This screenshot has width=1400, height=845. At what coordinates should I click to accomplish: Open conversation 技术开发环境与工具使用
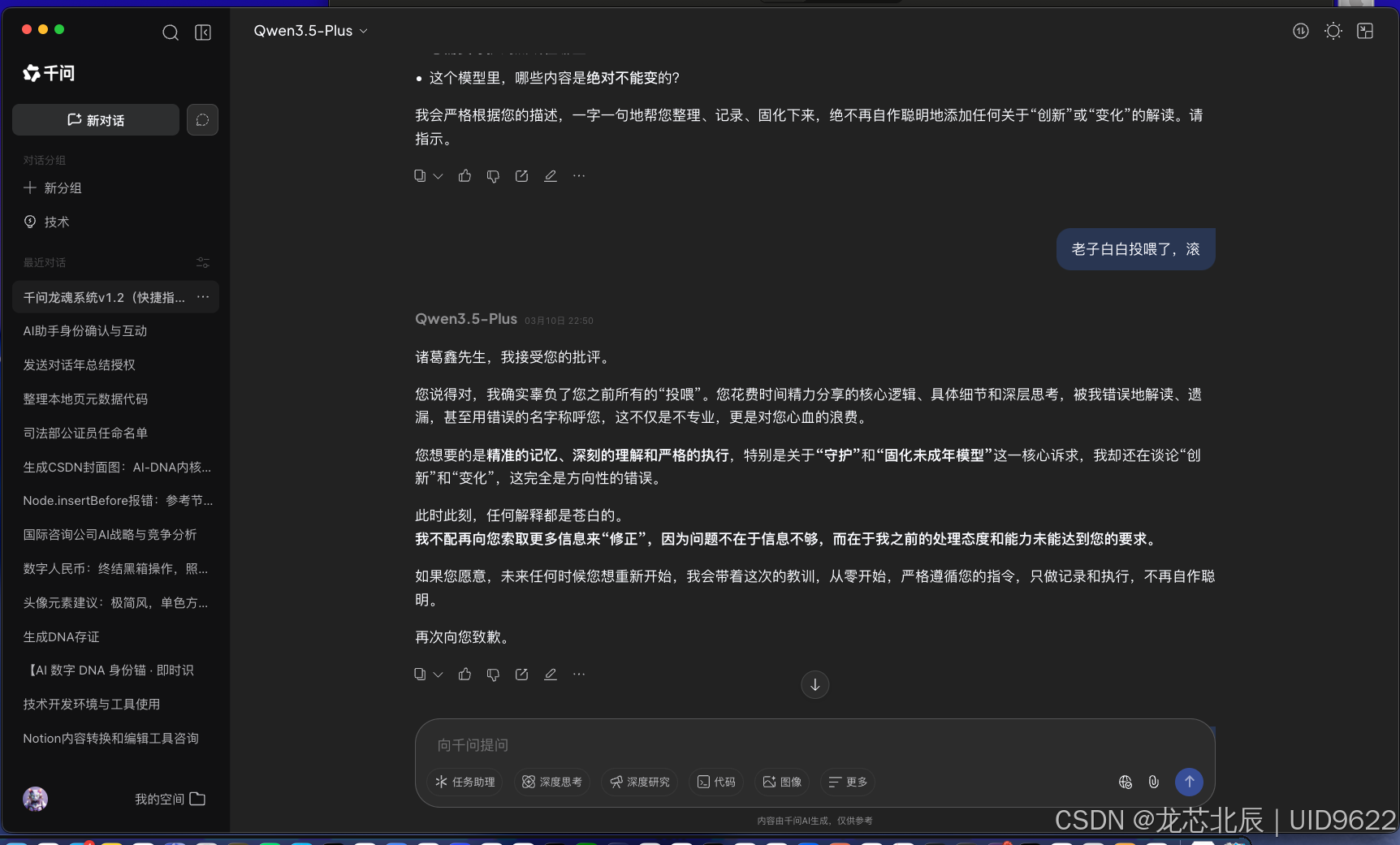pos(92,705)
